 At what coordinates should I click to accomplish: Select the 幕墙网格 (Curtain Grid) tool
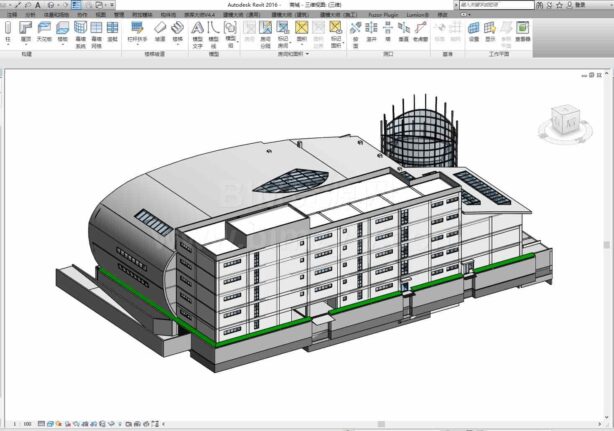click(96, 35)
